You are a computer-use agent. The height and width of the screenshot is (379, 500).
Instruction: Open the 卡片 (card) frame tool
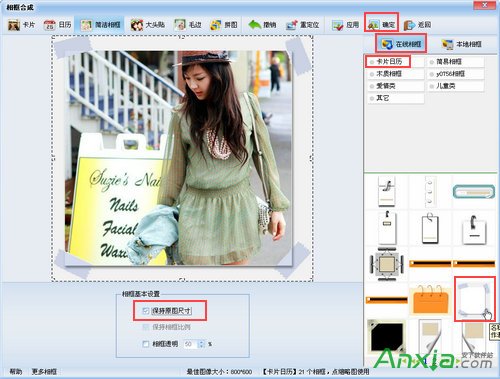tap(21, 25)
